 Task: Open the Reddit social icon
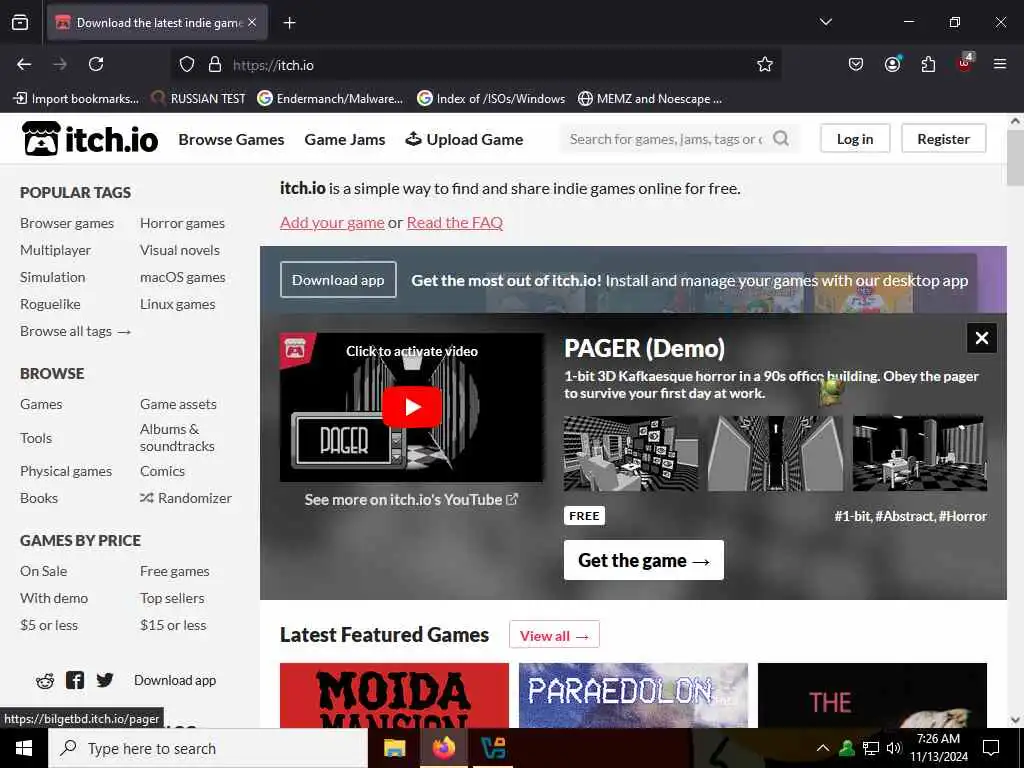(x=45, y=680)
